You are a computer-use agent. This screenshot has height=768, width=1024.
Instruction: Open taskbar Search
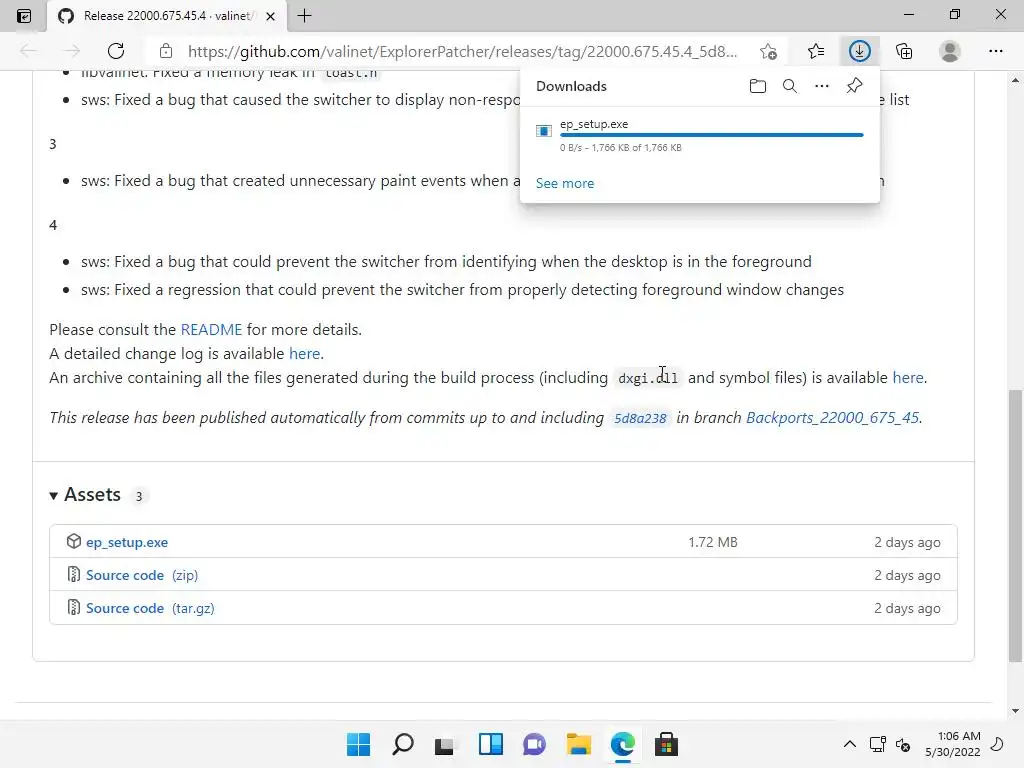coord(402,744)
